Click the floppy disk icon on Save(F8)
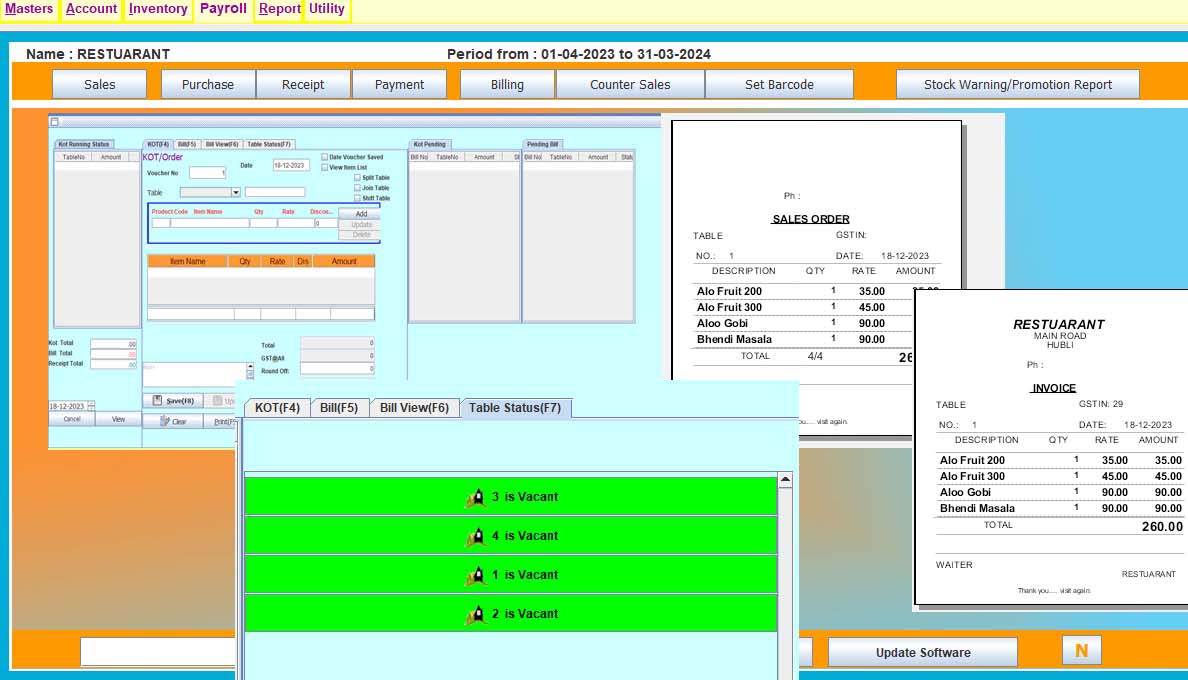 [157, 400]
